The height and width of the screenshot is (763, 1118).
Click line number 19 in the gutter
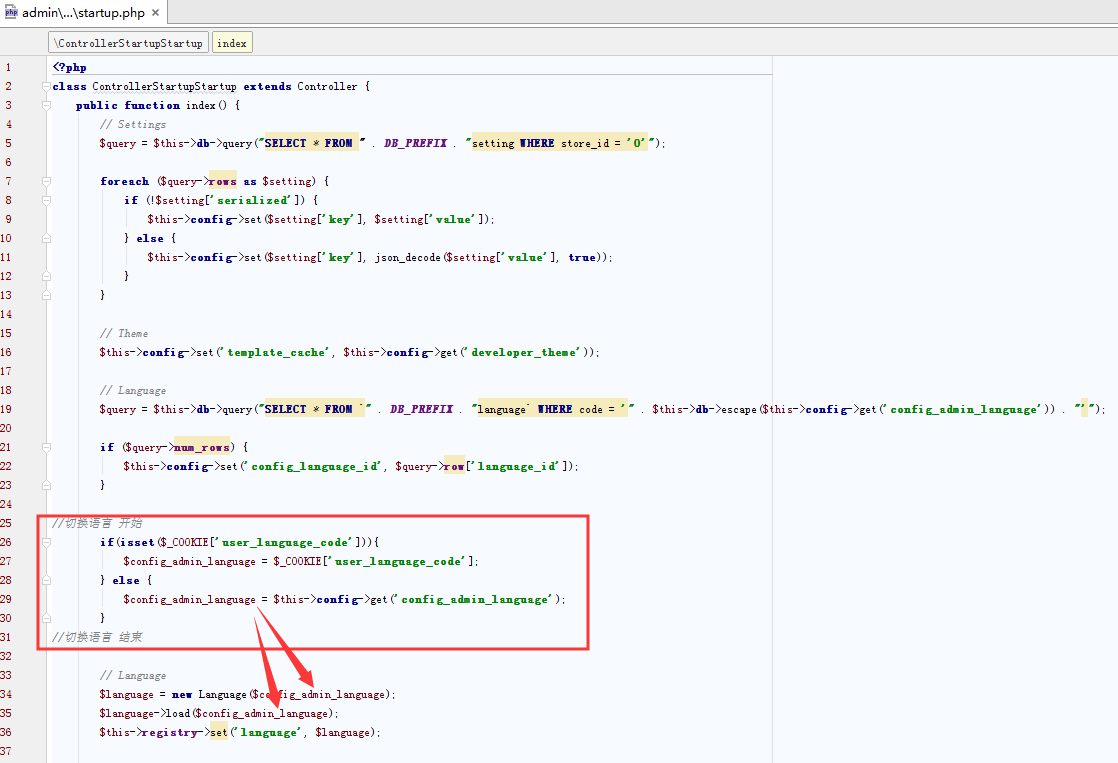(x=6, y=409)
